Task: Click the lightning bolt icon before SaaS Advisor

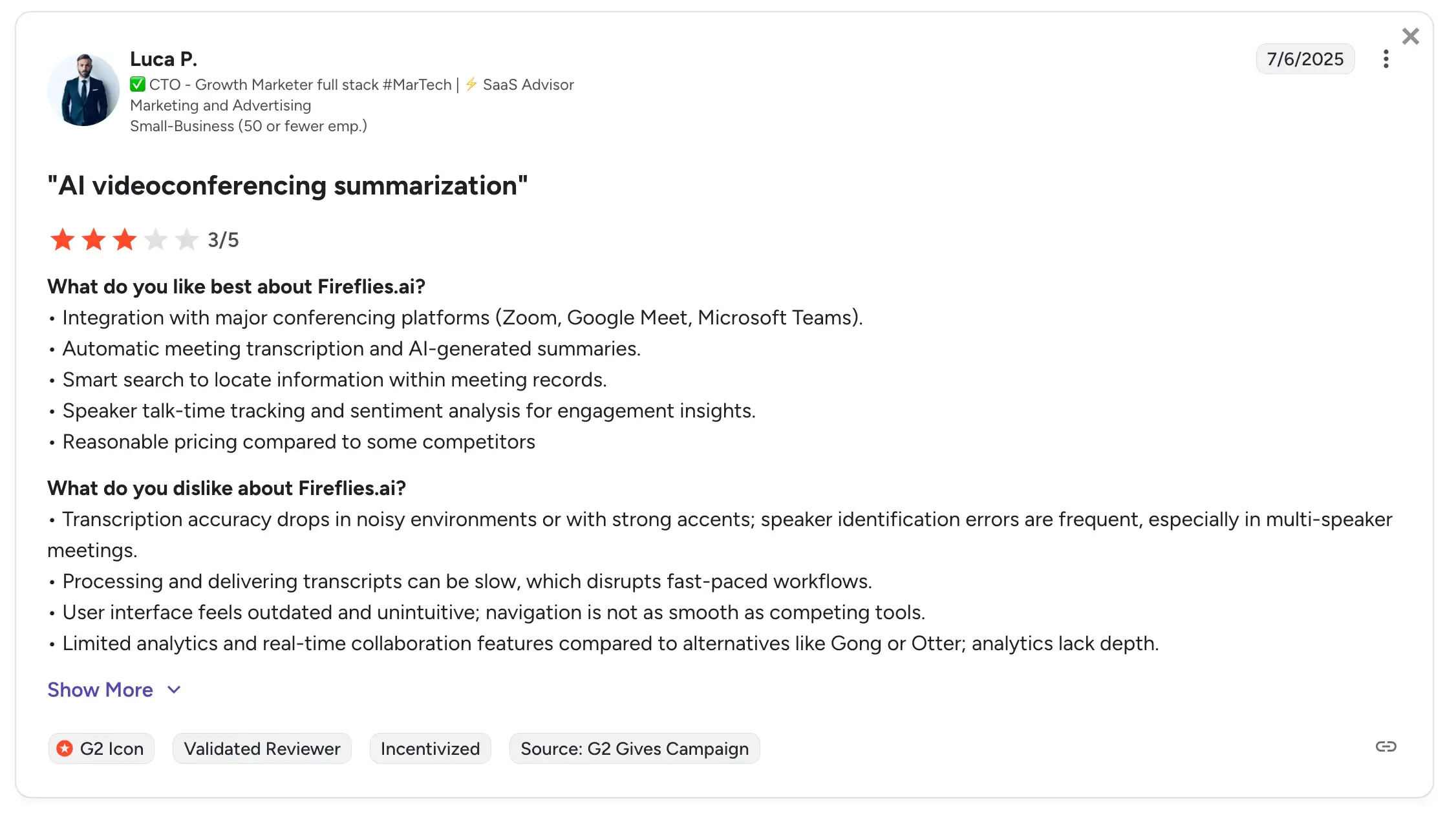Action: click(471, 85)
